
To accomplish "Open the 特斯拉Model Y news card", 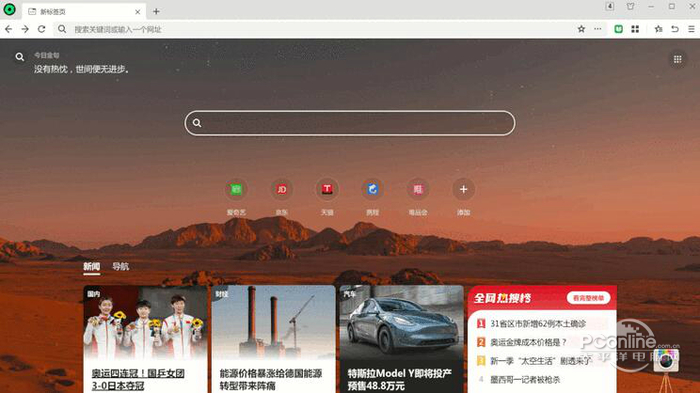I will [402, 339].
